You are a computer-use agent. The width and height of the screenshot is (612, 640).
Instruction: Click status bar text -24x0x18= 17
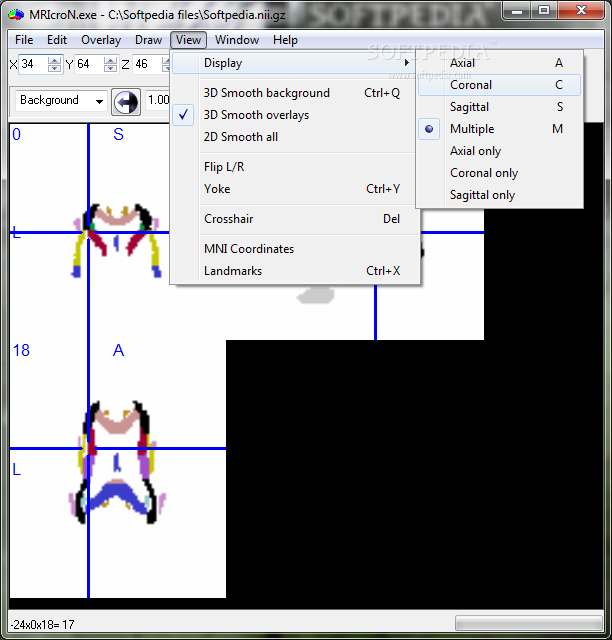pos(42,624)
